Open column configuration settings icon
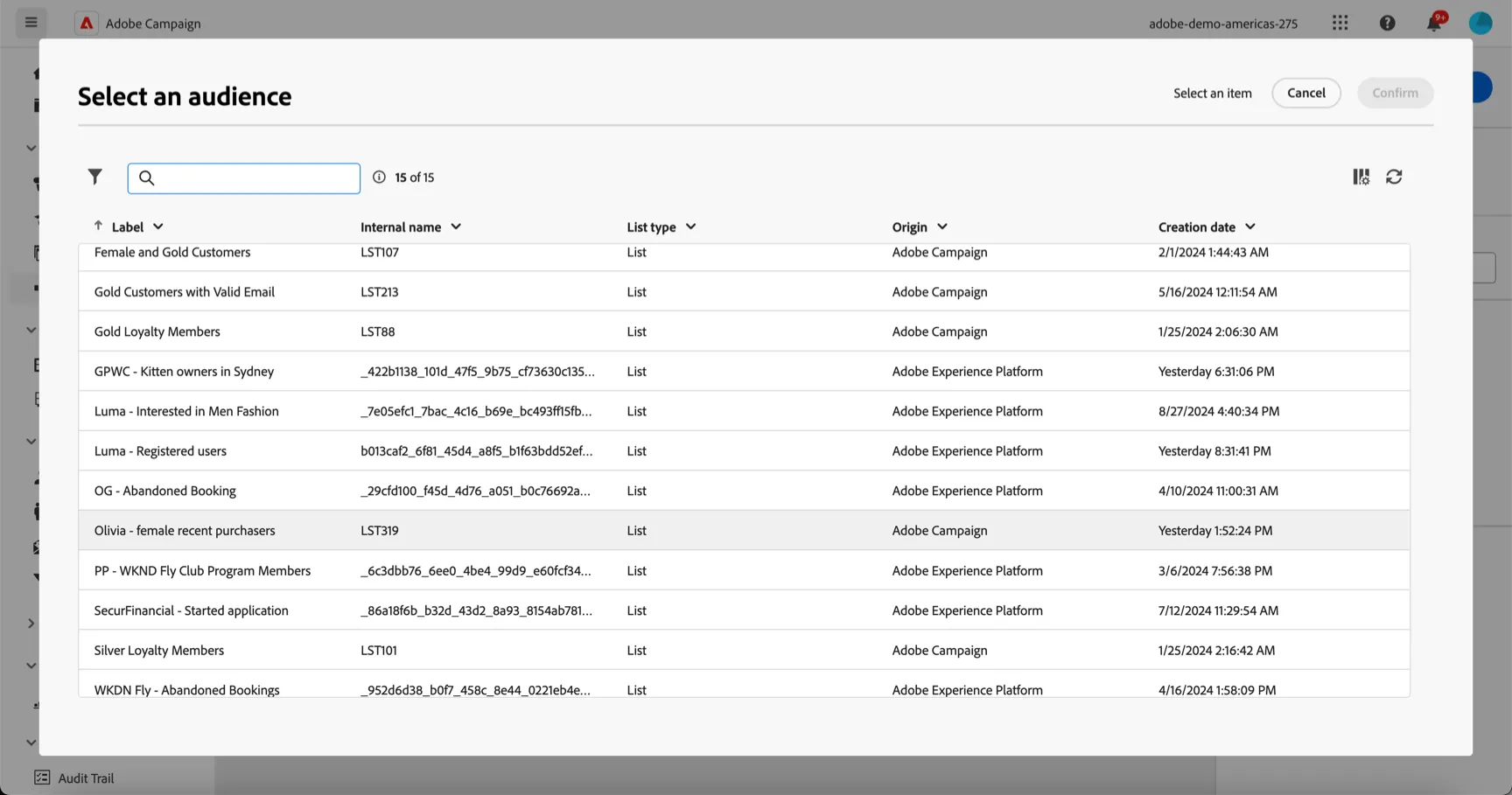The width and height of the screenshot is (1512, 795). coord(1361,178)
